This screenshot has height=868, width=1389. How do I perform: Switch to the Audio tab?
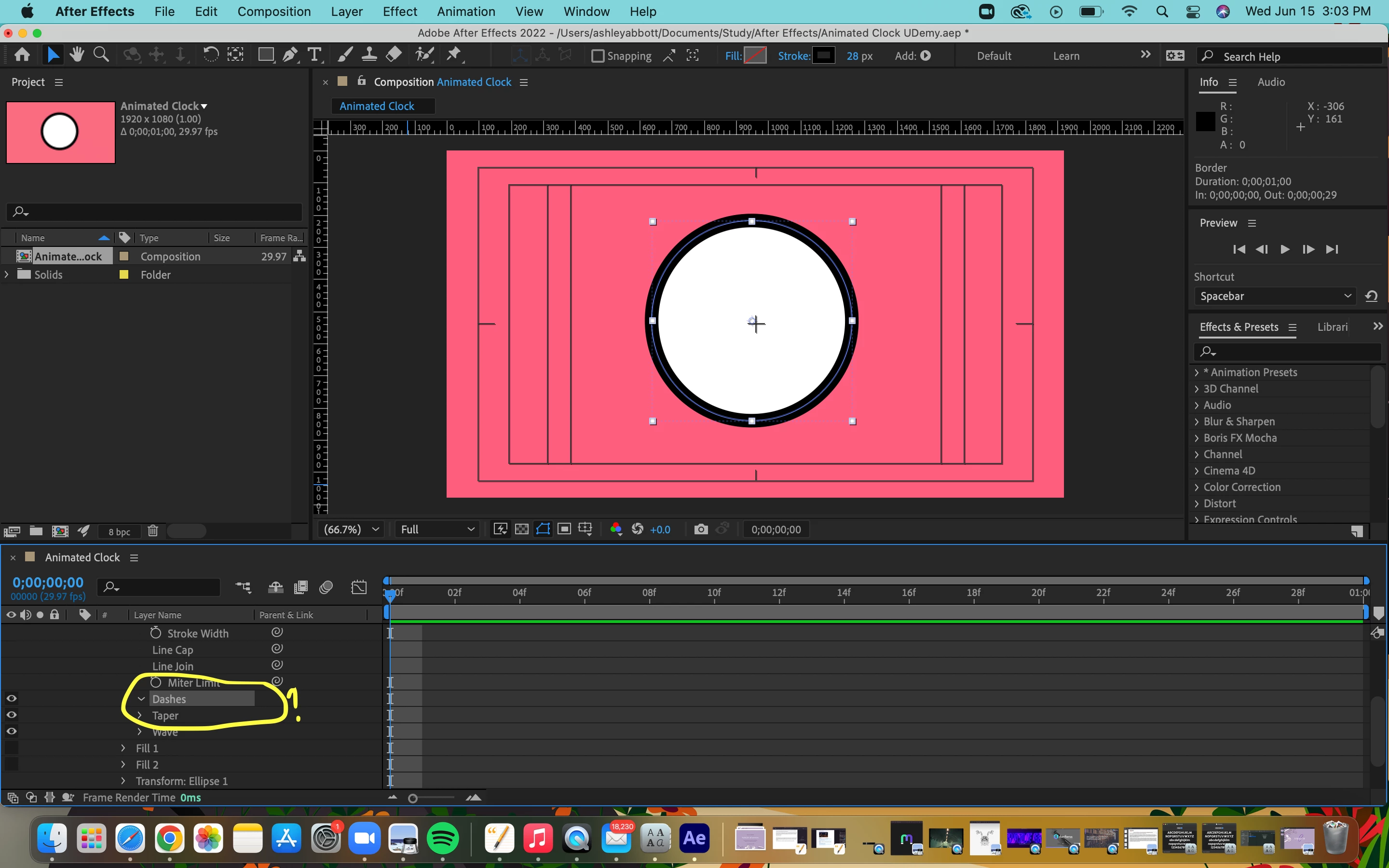(x=1271, y=82)
